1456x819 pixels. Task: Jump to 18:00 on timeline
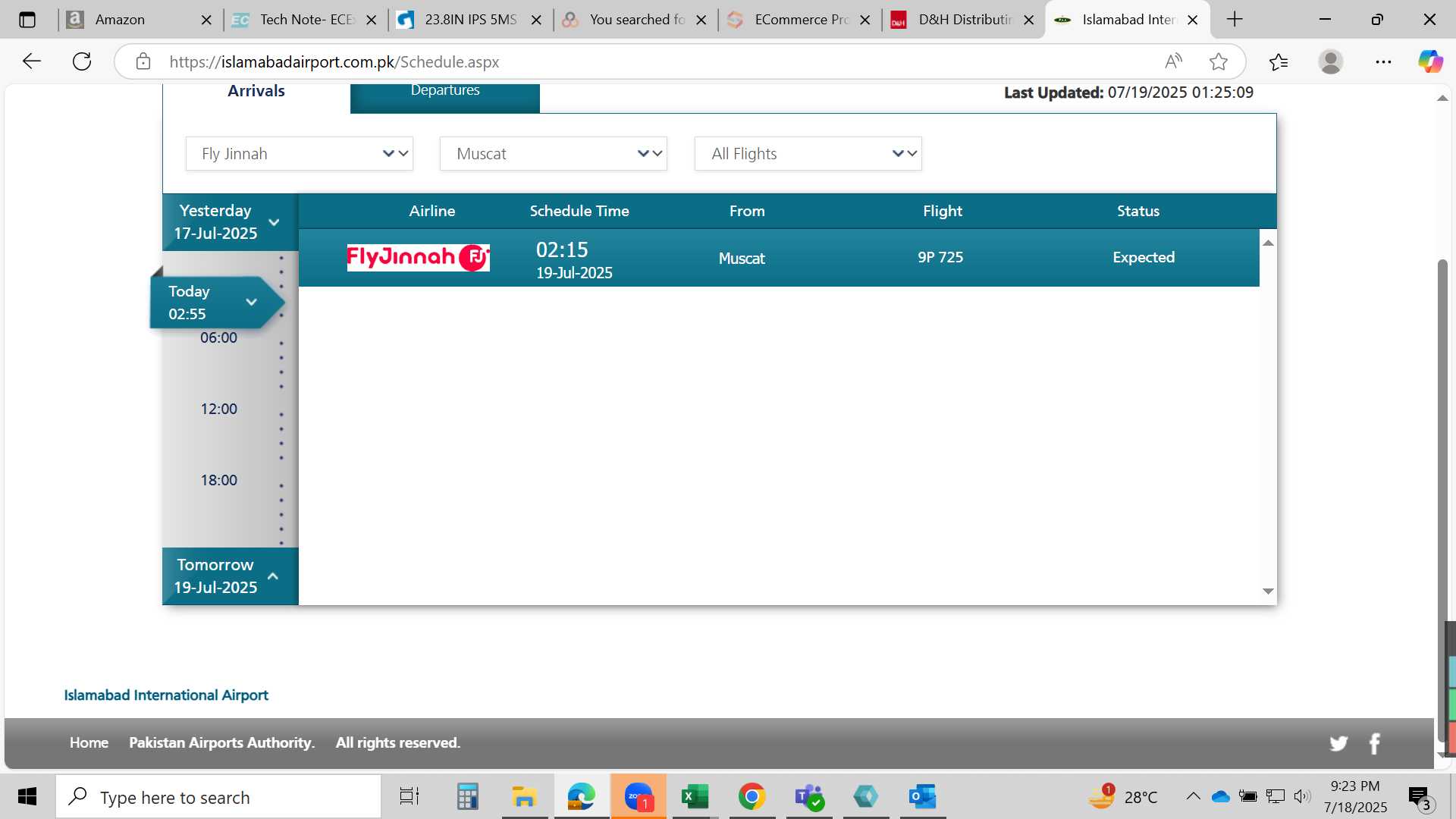[x=218, y=481]
